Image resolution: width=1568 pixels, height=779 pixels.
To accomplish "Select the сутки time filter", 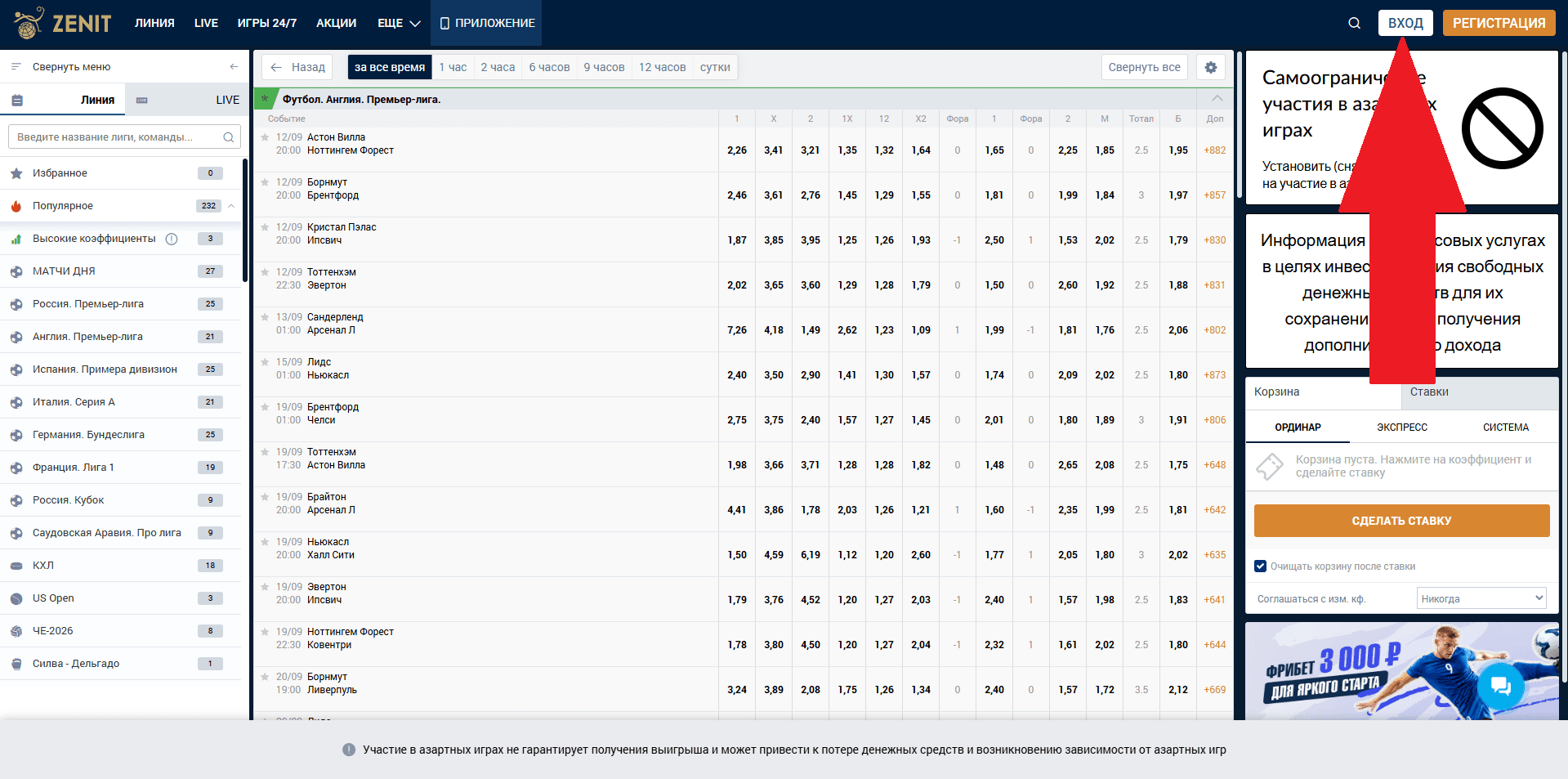I will click(715, 67).
